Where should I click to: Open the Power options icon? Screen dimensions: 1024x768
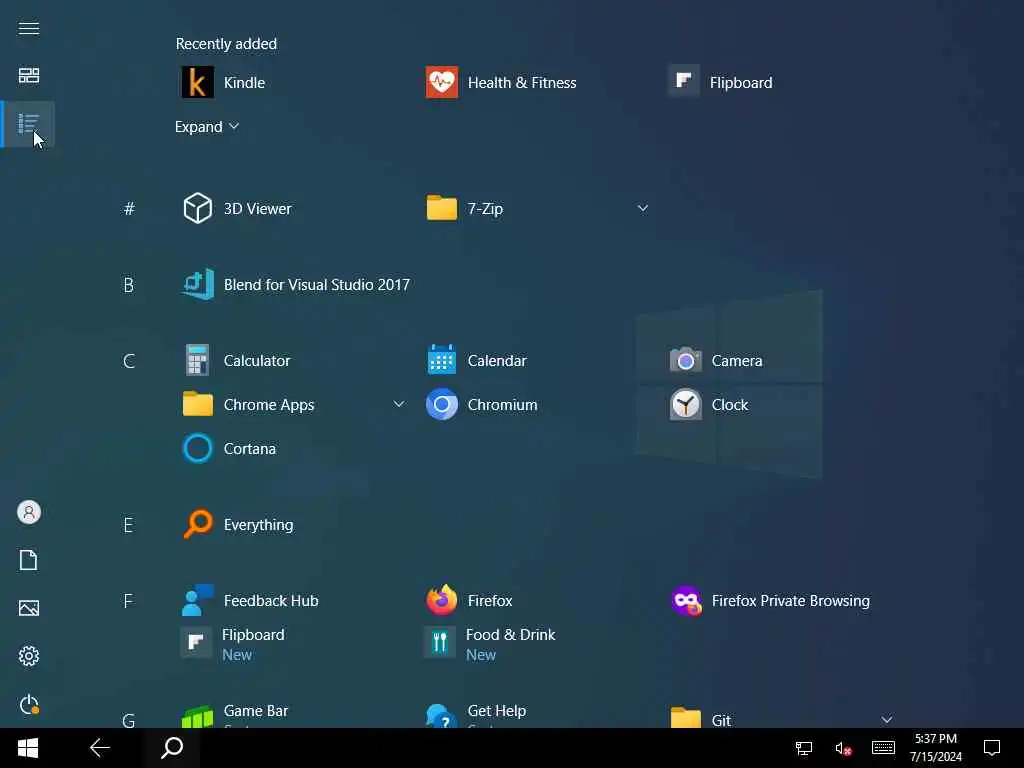point(29,704)
